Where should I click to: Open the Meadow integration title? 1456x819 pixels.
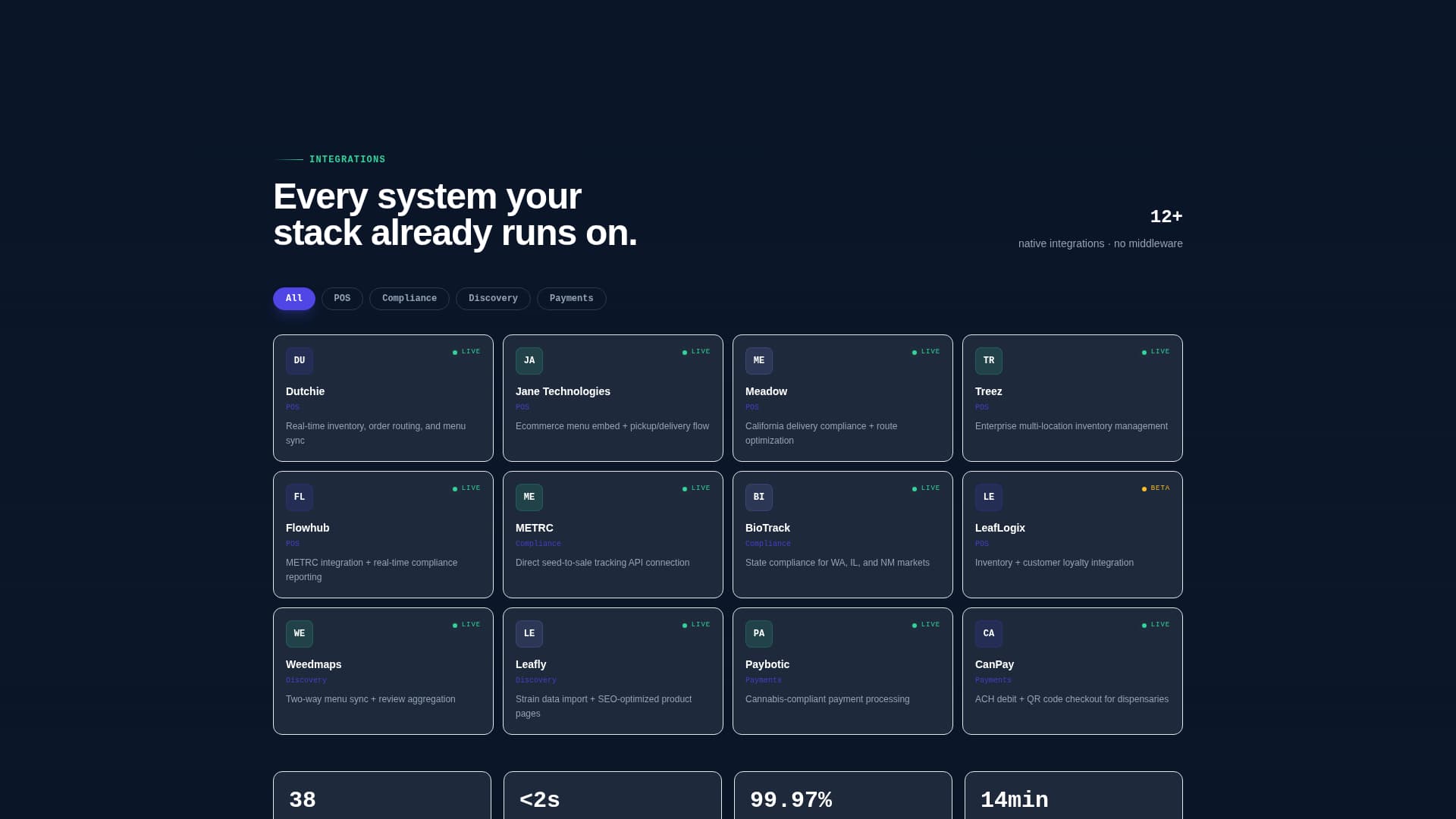(x=766, y=391)
